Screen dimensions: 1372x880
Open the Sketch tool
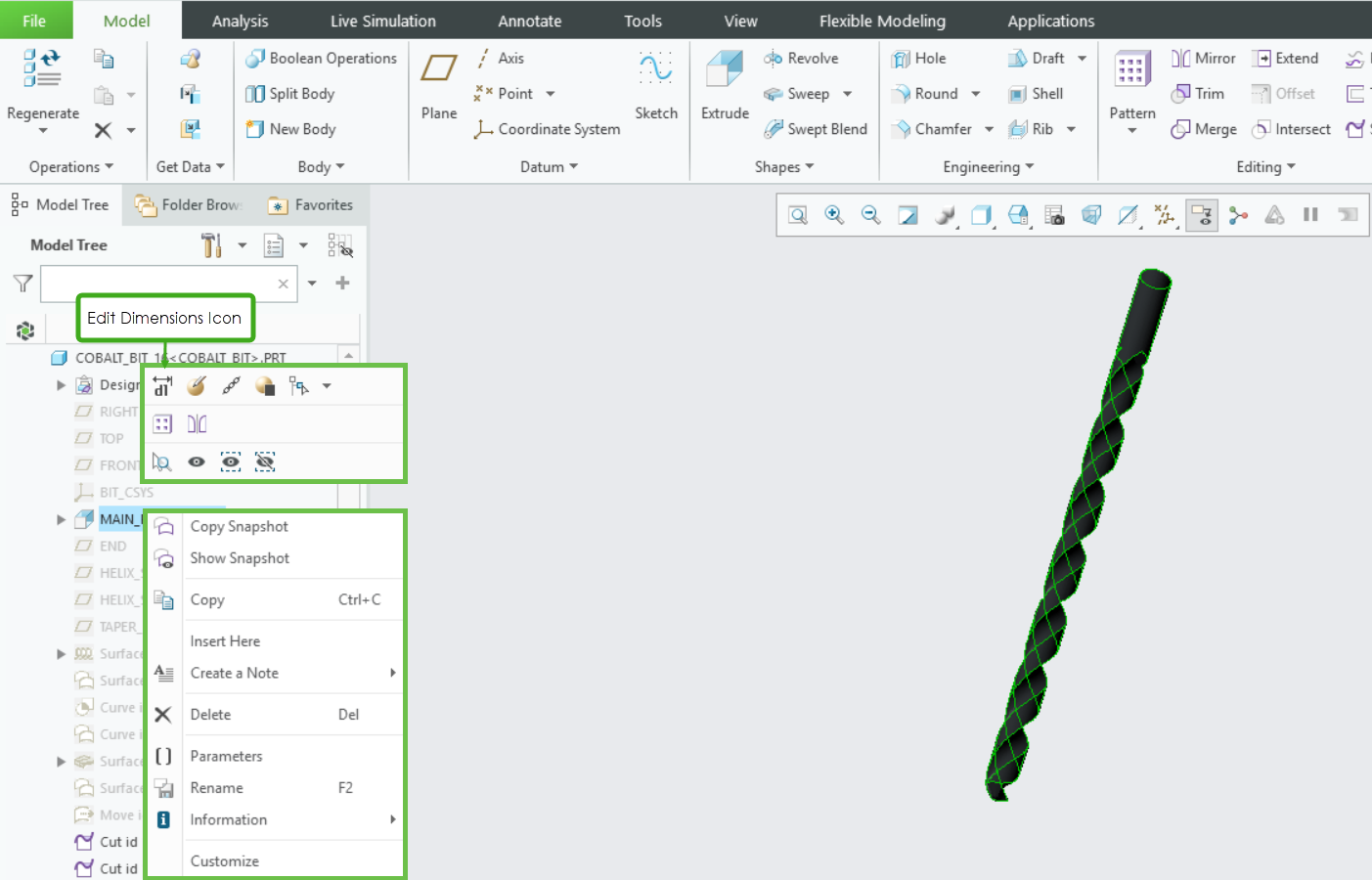[656, 86]
